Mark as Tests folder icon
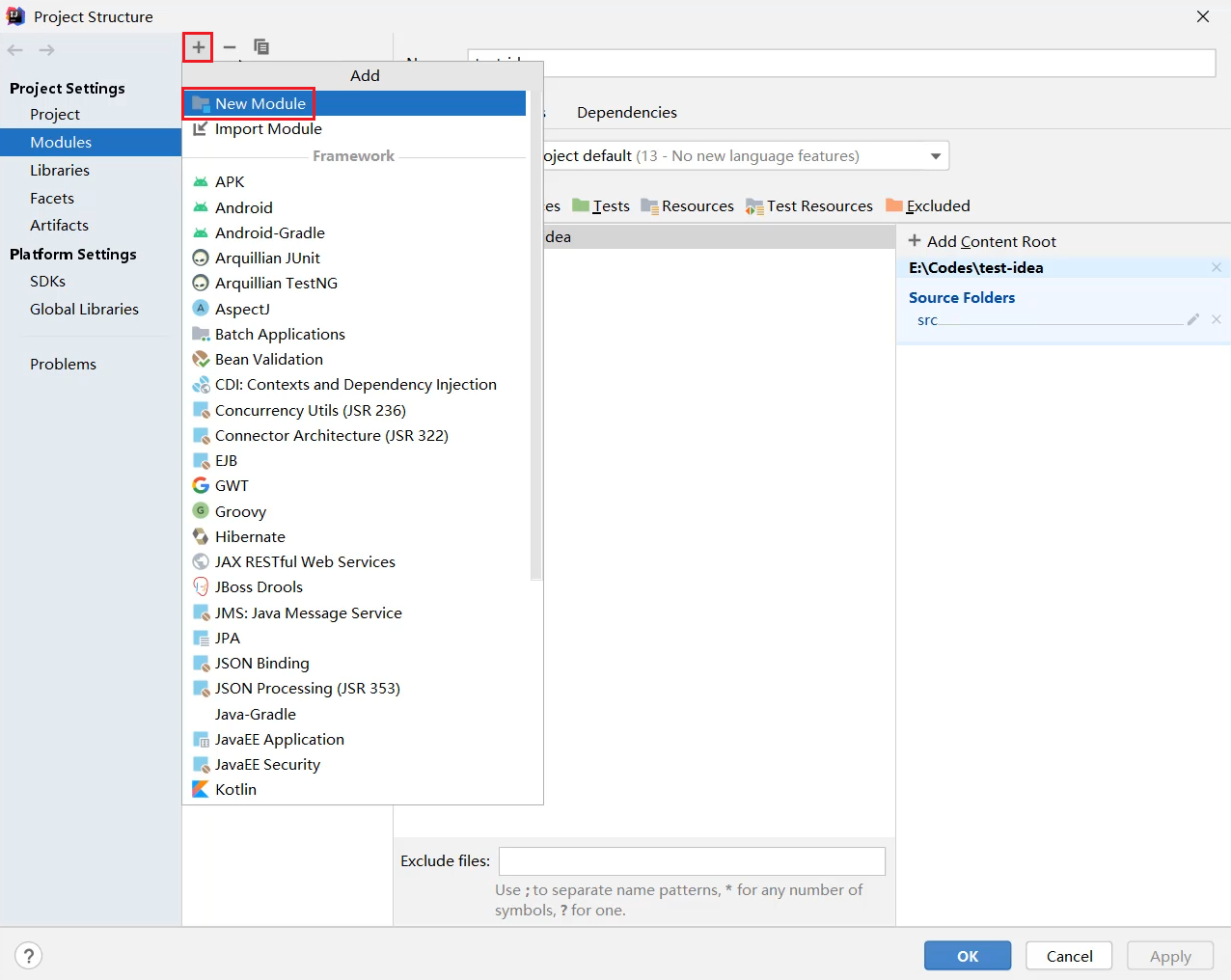The height and width of the screenshot is (980, 1231). 581,205
